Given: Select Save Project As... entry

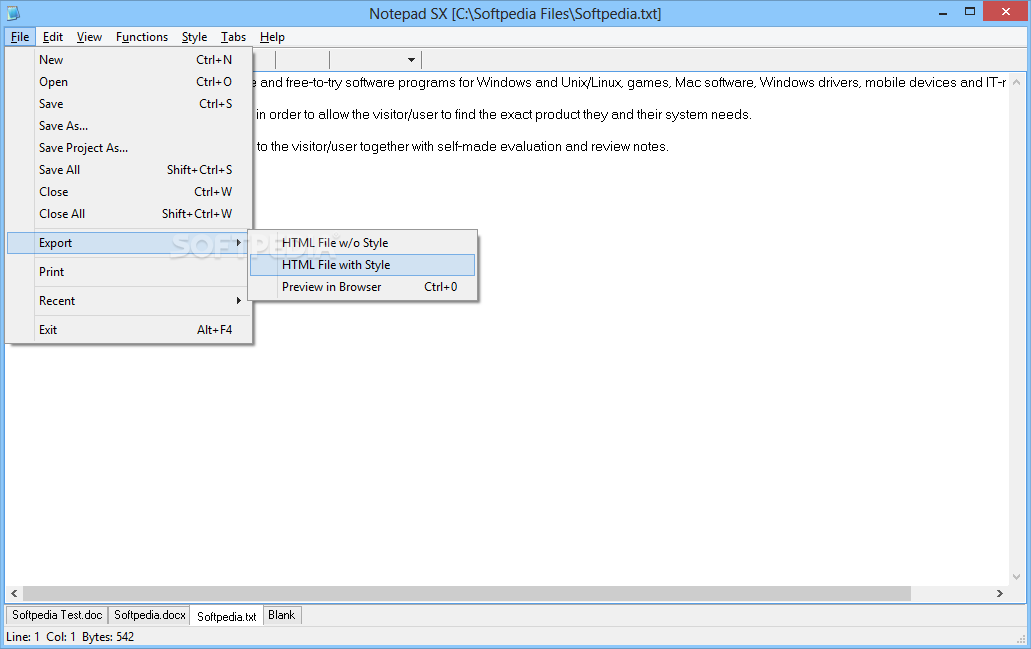Looking at the screenshot, I should point(130,148).
